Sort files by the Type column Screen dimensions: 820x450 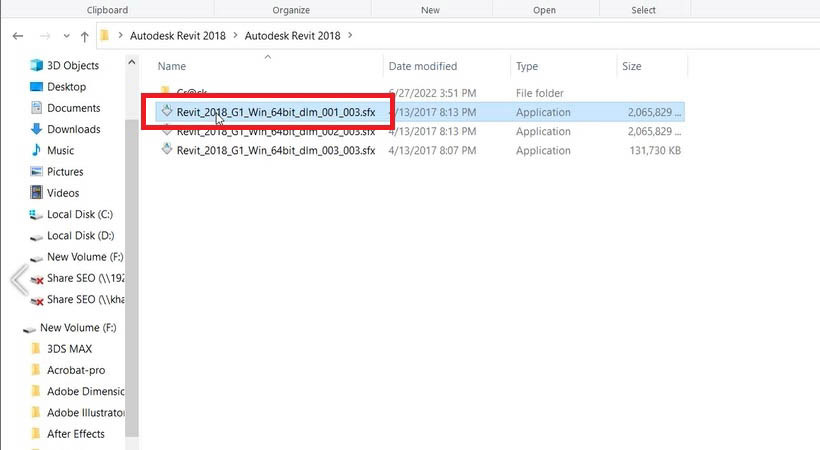(x=527, y=66)
